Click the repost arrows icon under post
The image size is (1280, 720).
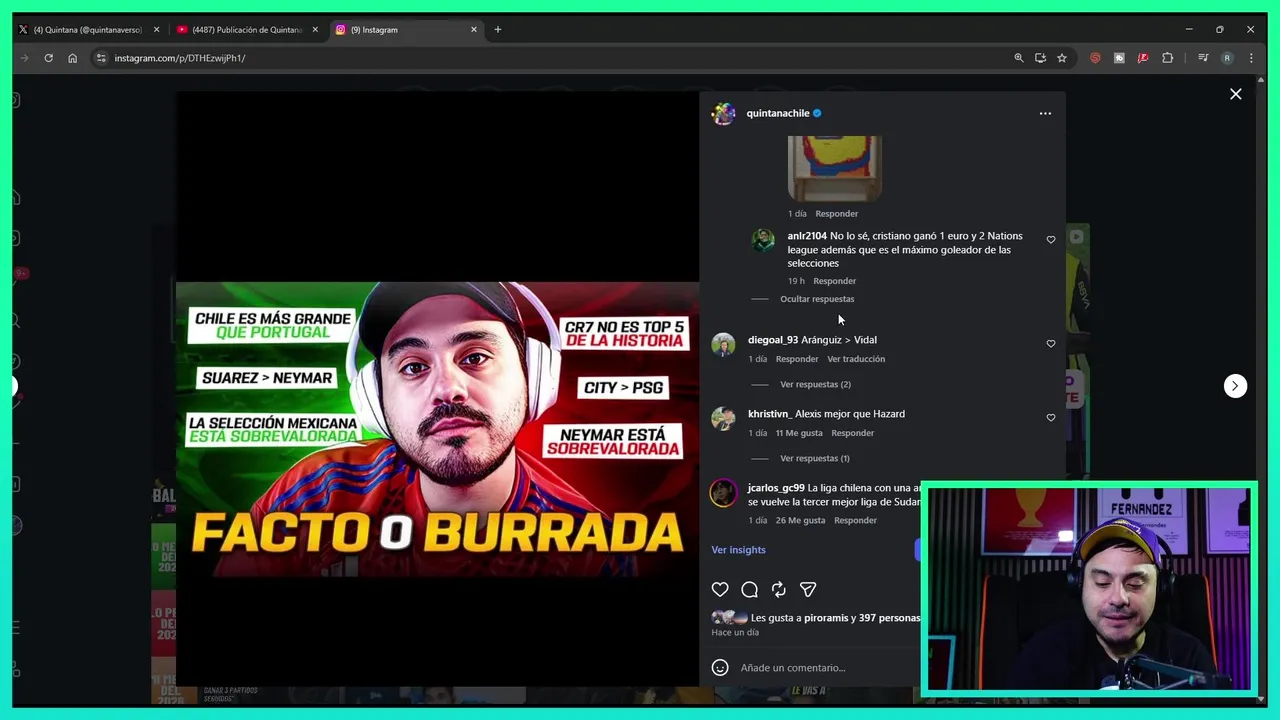779,590
